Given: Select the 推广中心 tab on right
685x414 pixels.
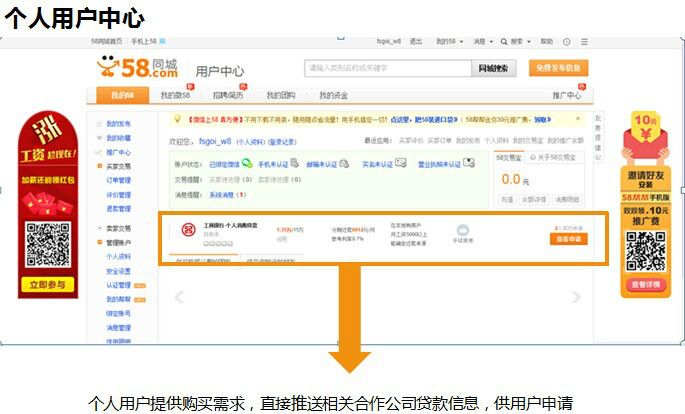Looking at the screenshot, I should pyautogui.click(x=567, y=95).
